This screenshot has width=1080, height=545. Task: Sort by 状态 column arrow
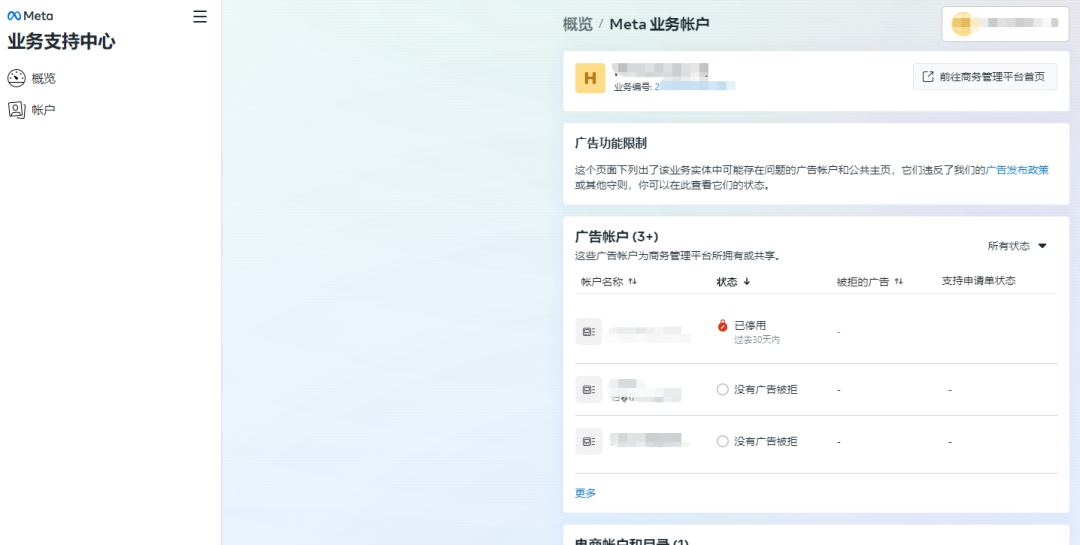point(747,282)
